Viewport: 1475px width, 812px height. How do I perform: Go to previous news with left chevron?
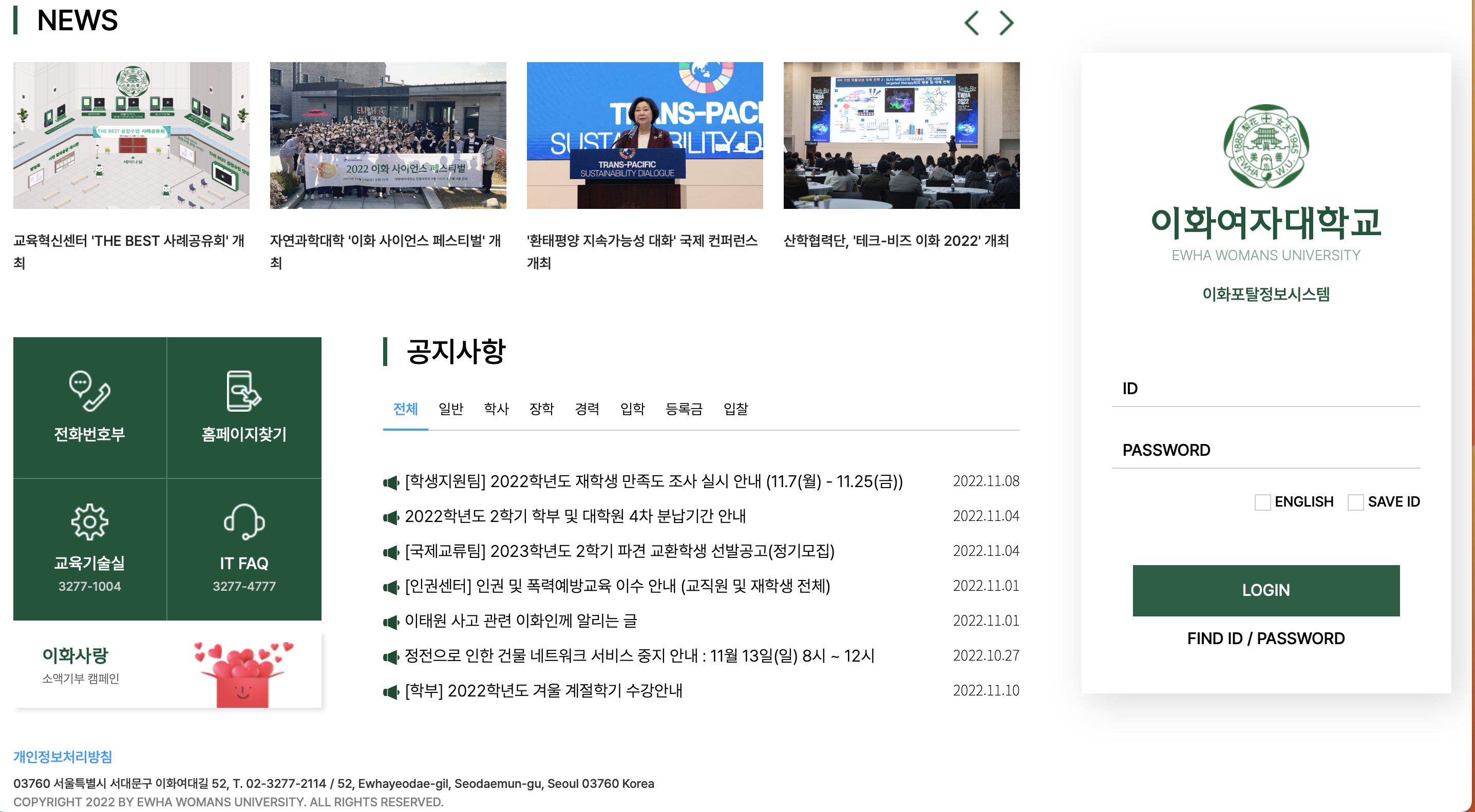click(972, 23)
